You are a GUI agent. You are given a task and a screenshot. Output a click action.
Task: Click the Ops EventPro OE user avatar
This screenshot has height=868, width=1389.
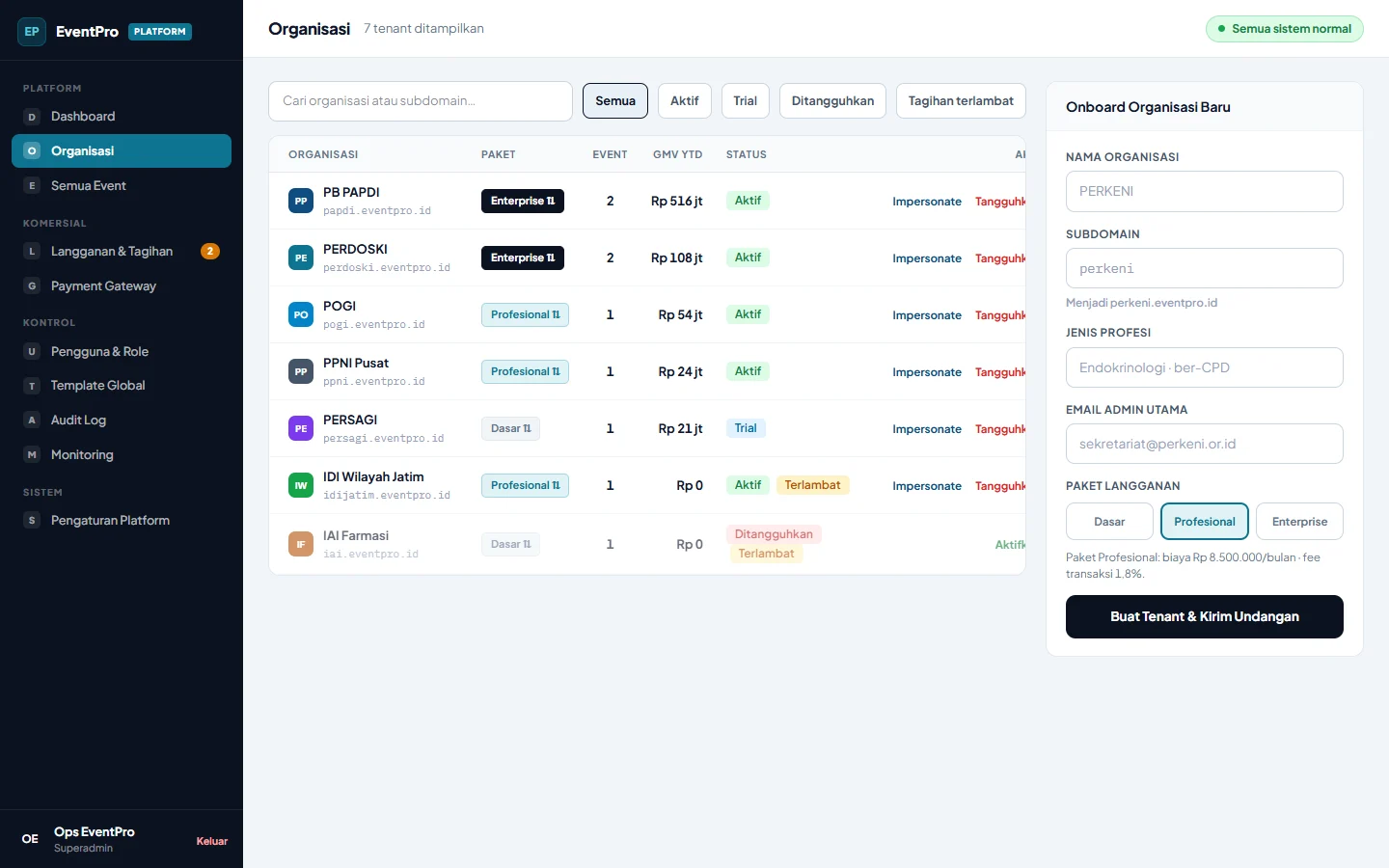31,839
